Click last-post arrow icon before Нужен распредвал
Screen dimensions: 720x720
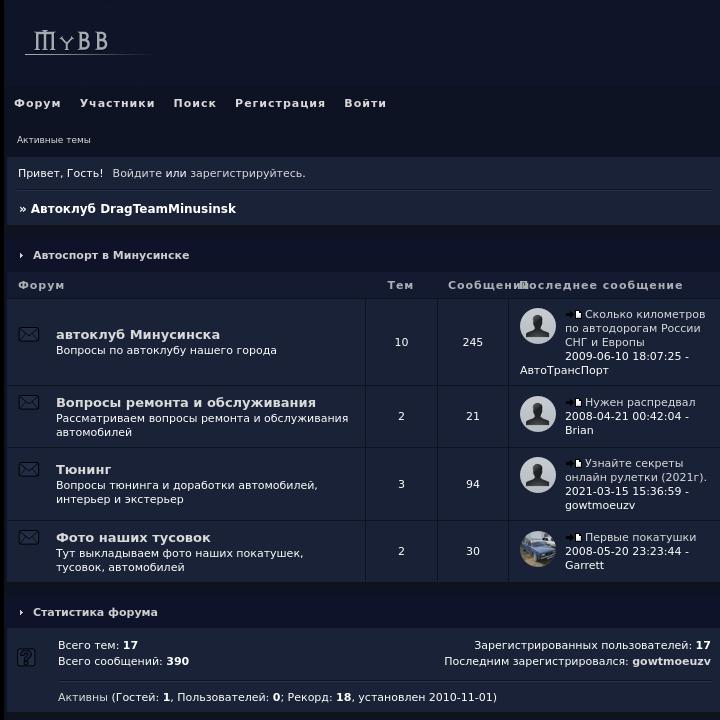[574, 403]
